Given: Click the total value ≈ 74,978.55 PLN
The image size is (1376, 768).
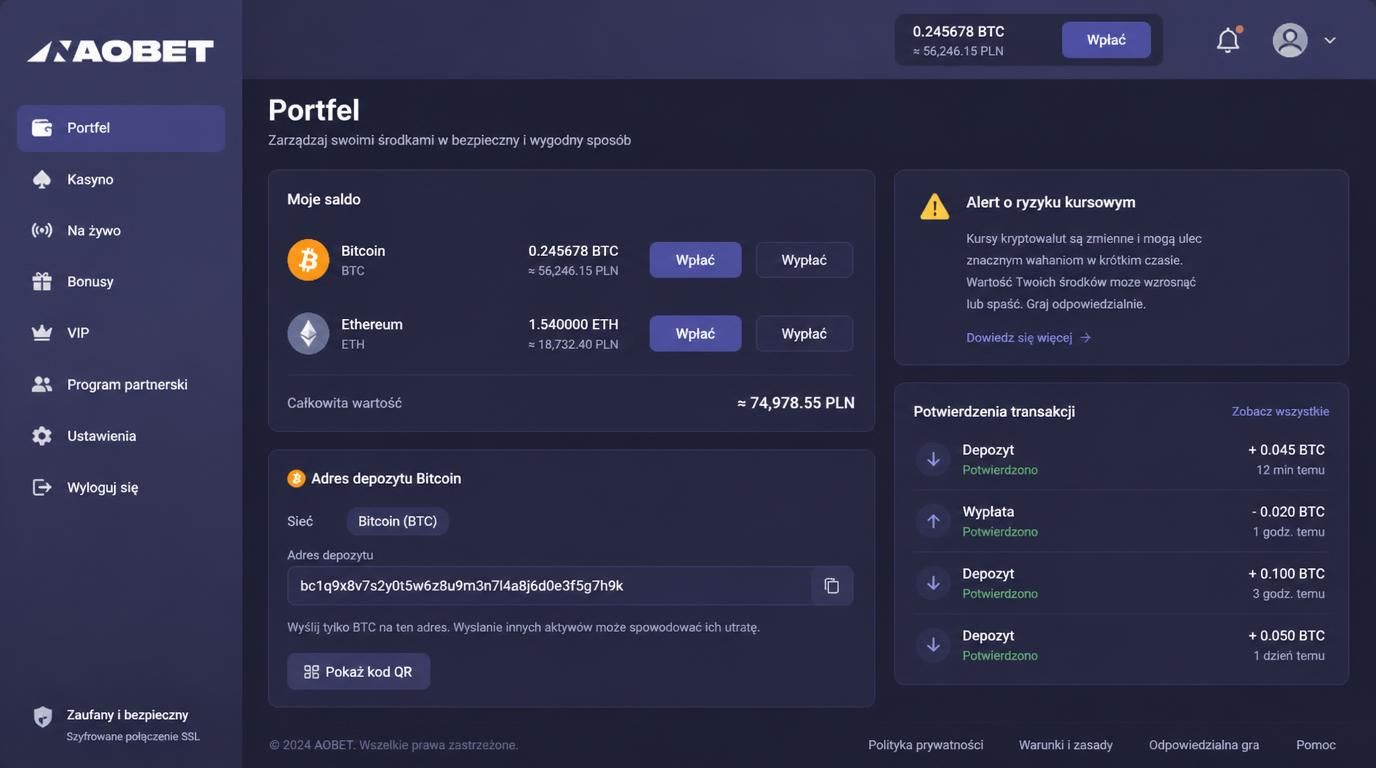Looking at the screenshot, I should [x=796, y=403].
